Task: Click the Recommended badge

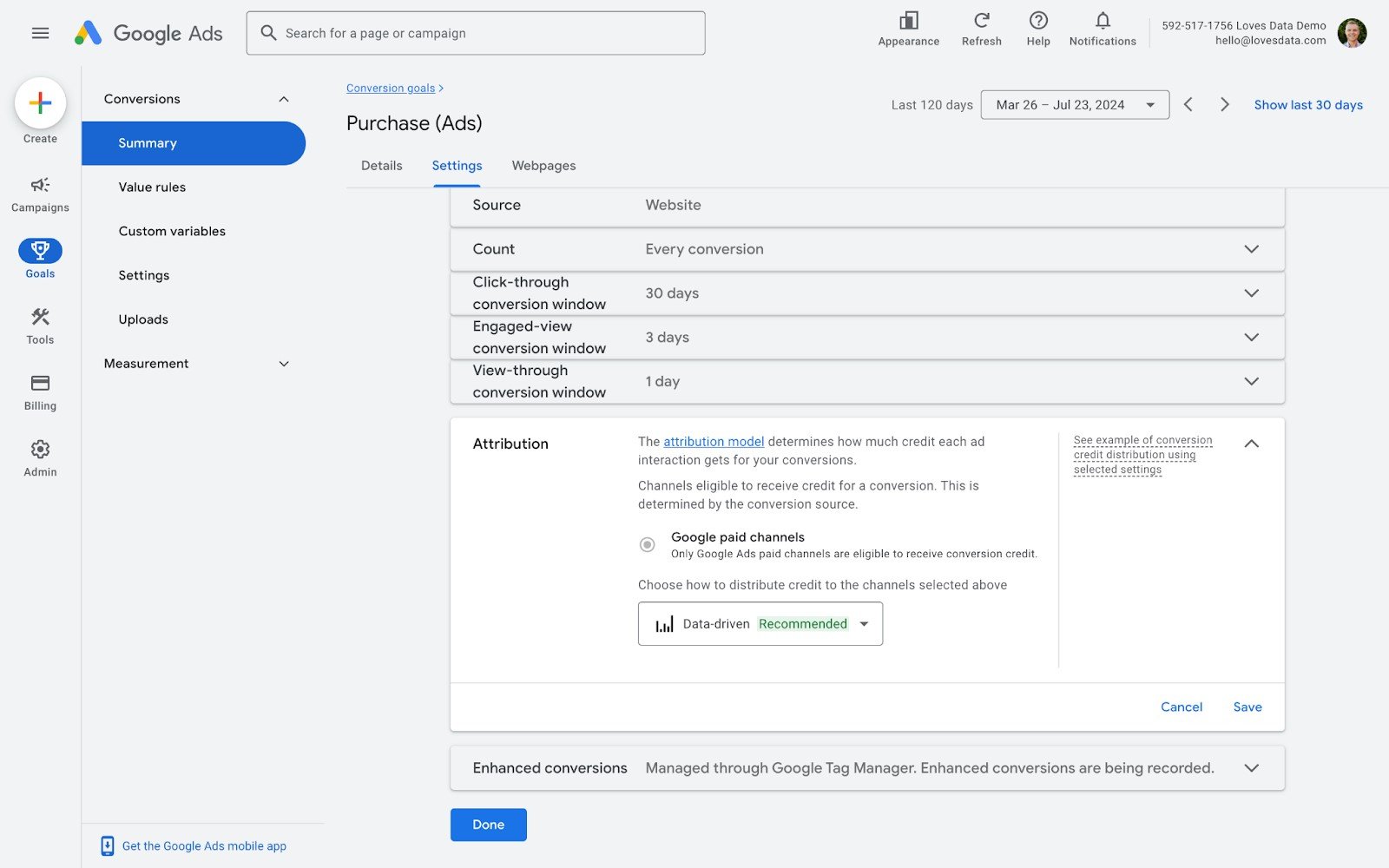Action: pos(803,624)
